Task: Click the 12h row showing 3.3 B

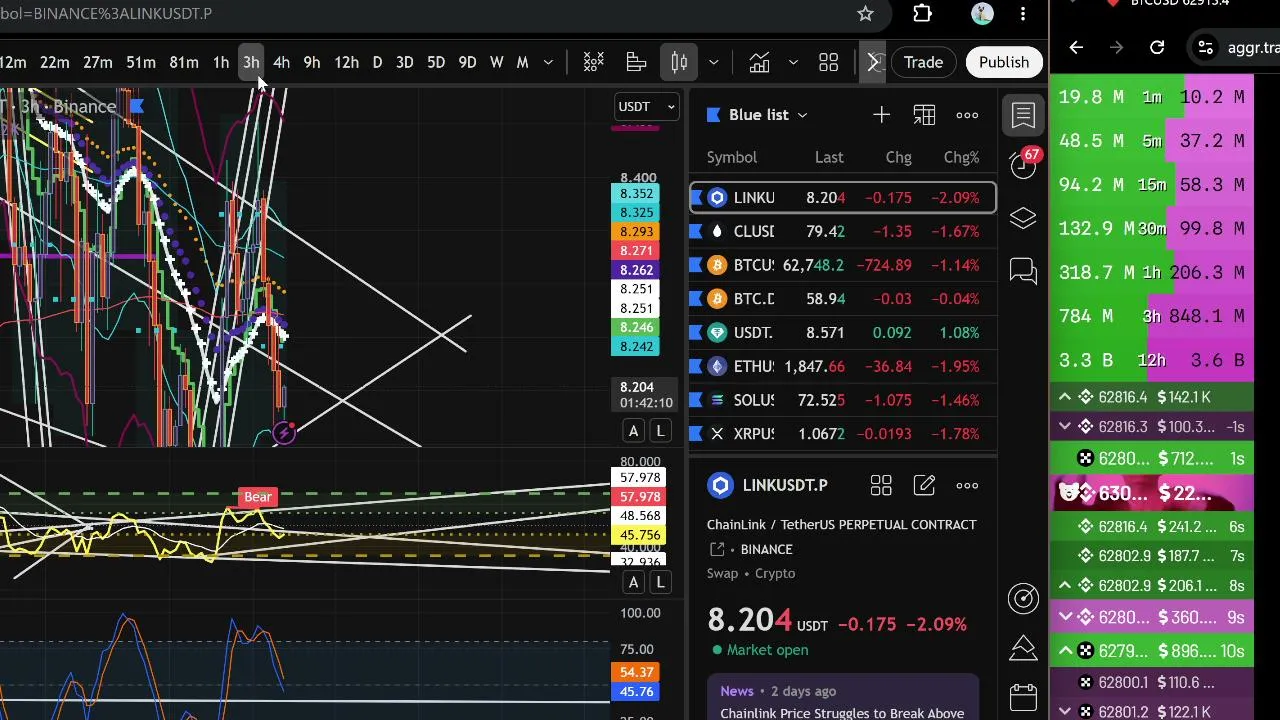Action: [x=1152, y=360]
